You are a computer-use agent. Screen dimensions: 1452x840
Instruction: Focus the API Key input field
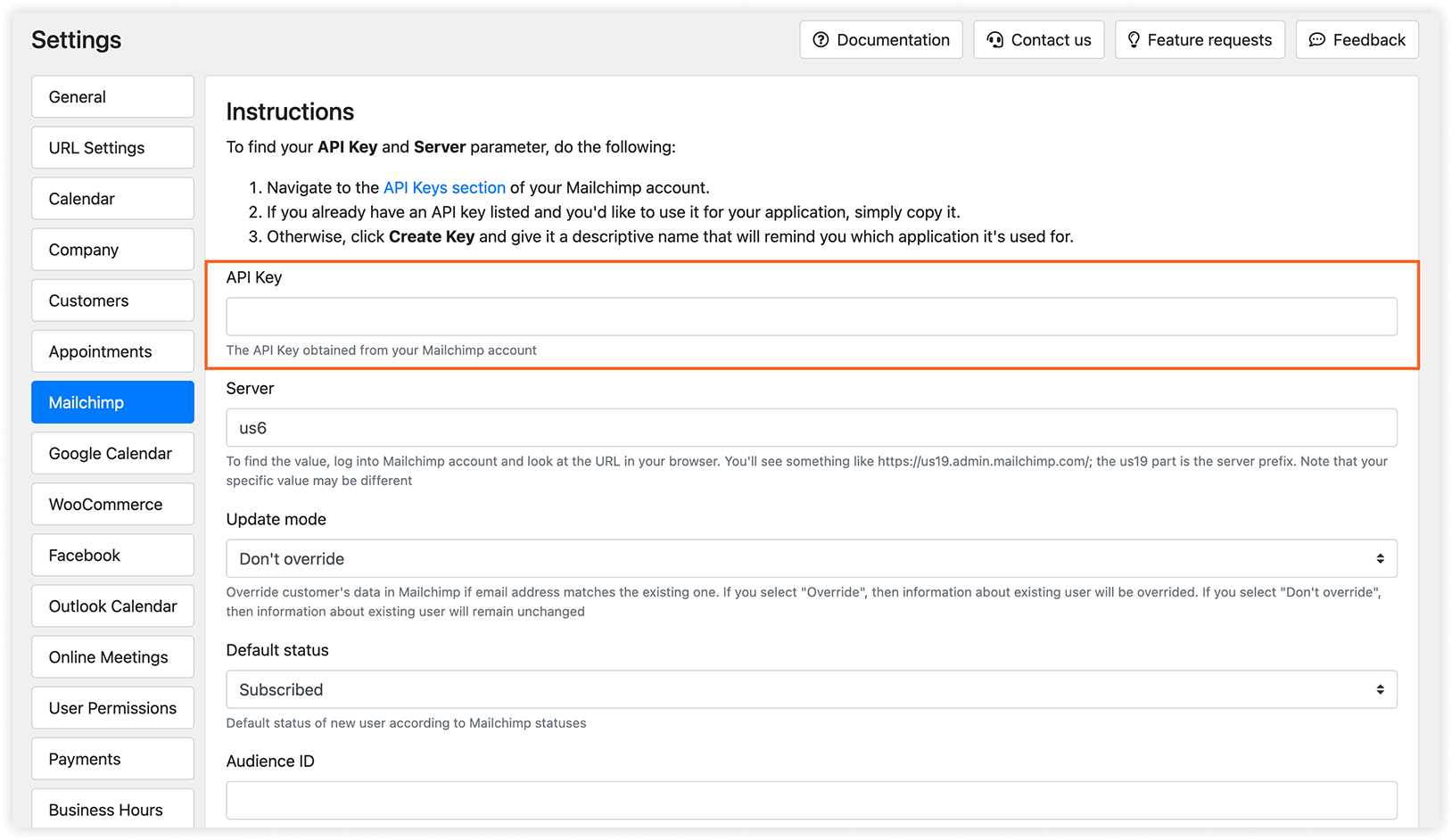pos(812,317)
